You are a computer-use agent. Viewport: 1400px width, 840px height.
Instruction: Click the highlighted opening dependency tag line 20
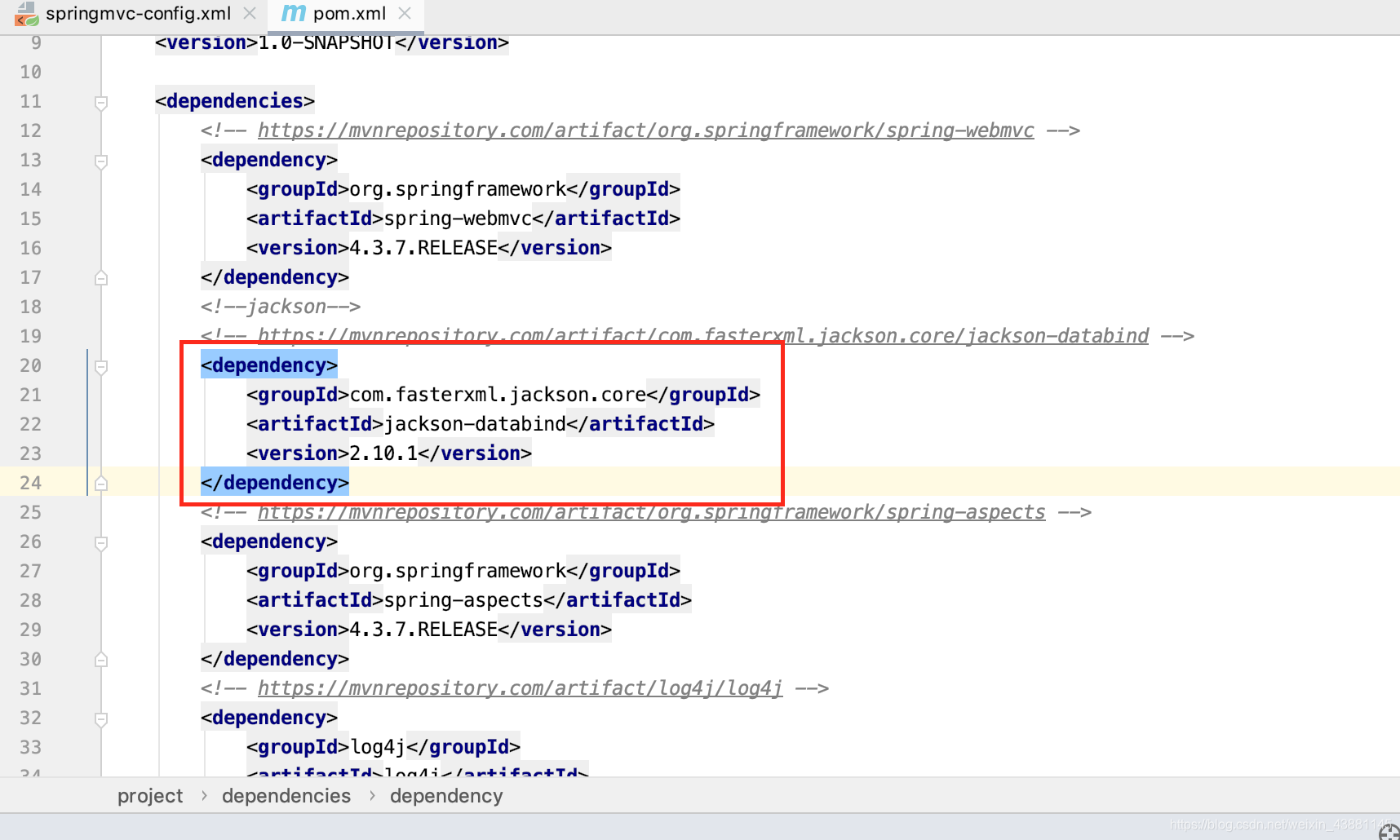[x=269, y=365]
